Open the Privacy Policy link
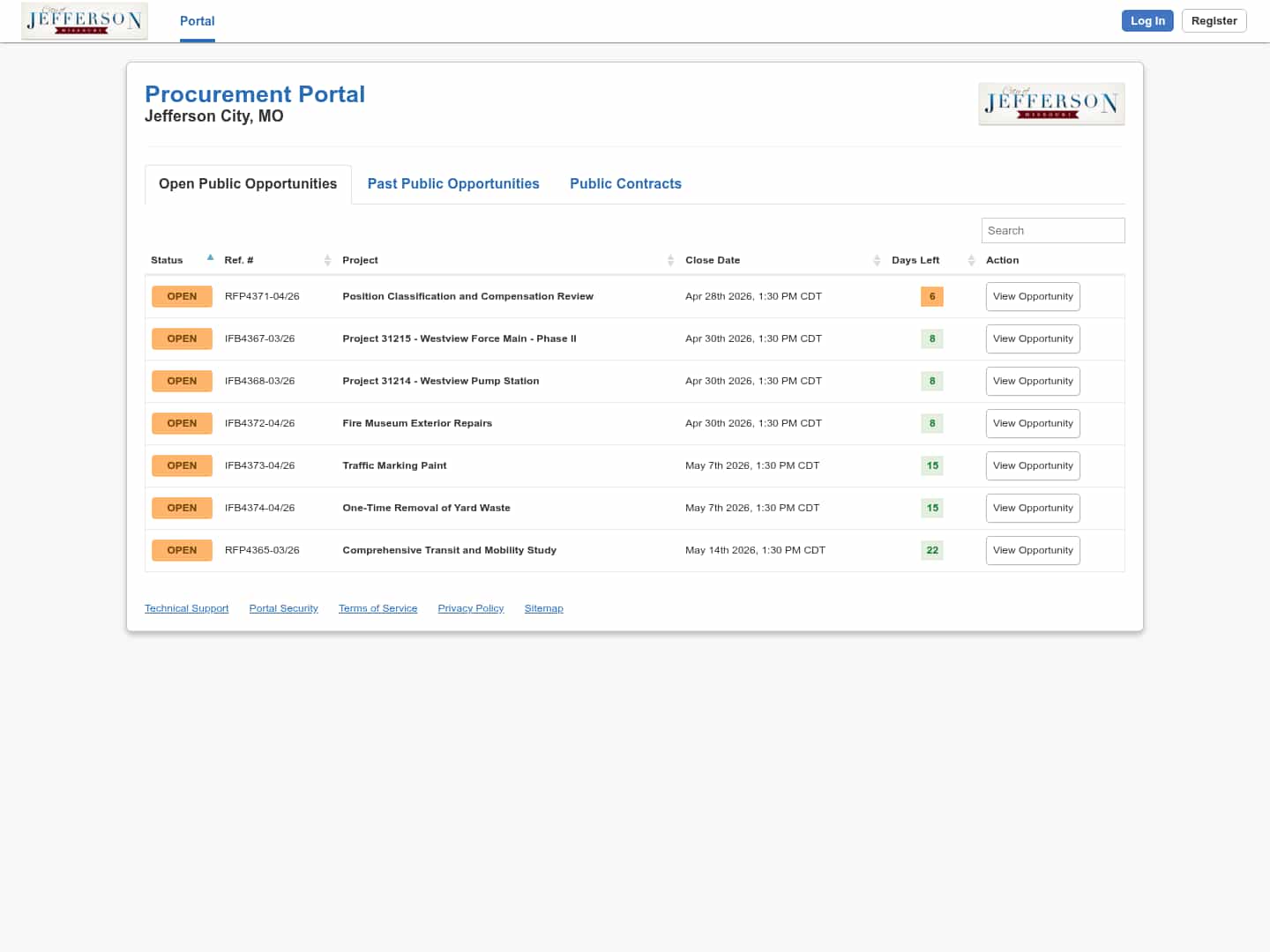This screenshot has width=1270, height=952. click(x=470, y=609)
